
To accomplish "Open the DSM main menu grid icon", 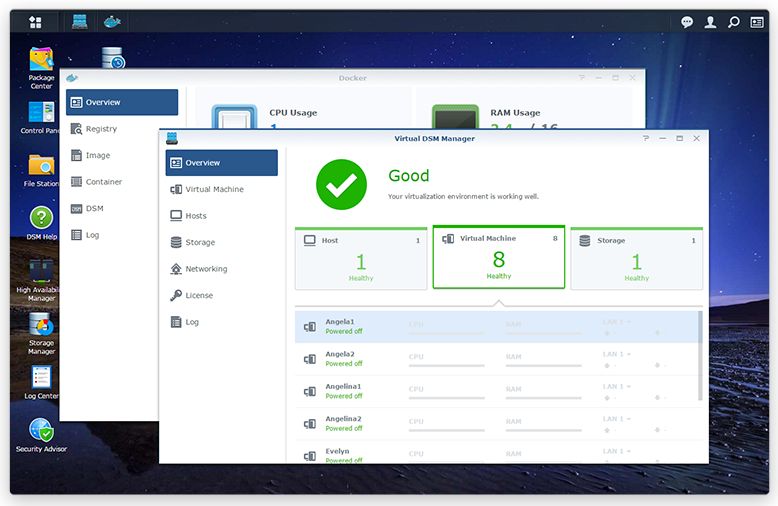I will 35,22.
